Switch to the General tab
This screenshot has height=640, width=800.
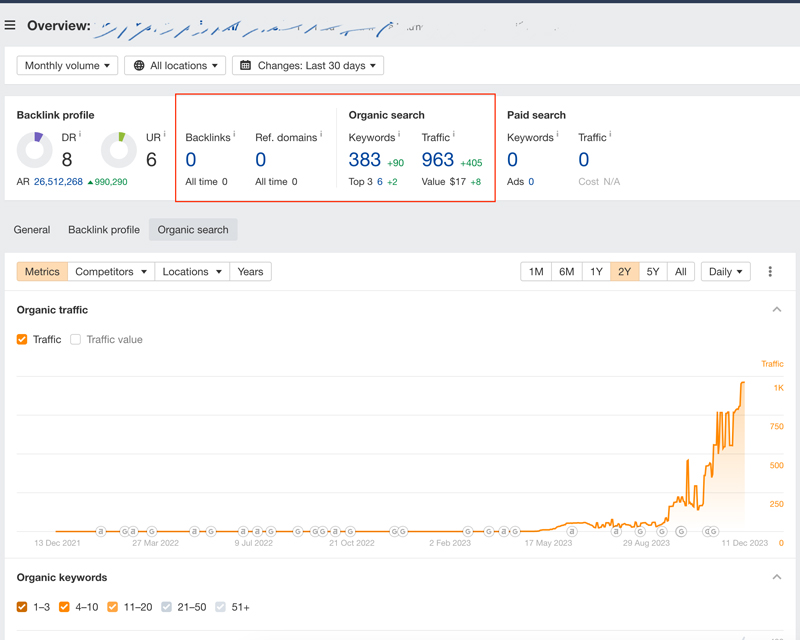pos(32,230)
